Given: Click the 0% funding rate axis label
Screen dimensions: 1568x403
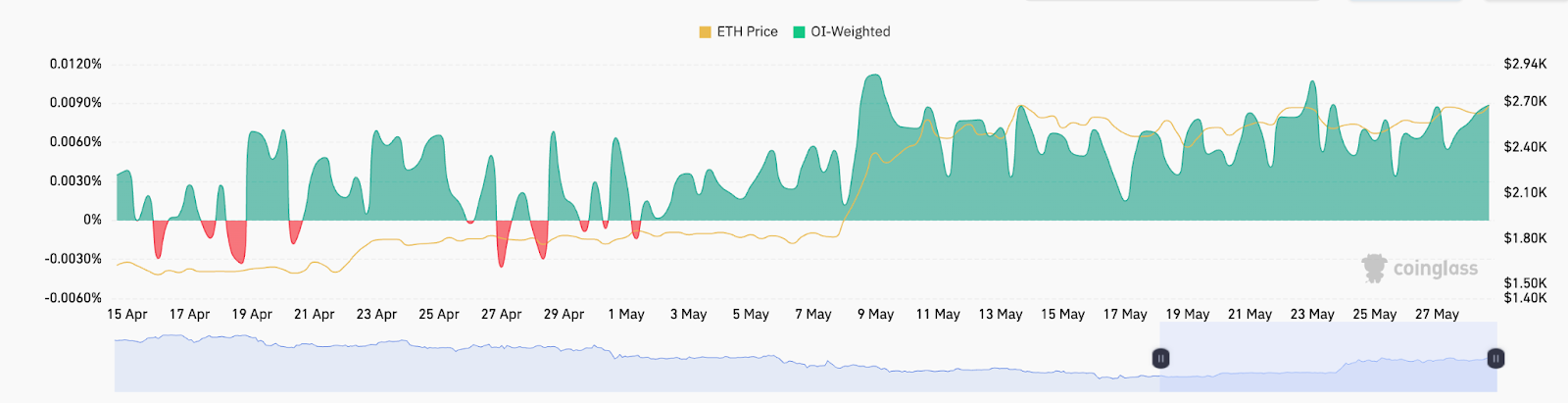Looking at the screenshot, I should (92, 220).
